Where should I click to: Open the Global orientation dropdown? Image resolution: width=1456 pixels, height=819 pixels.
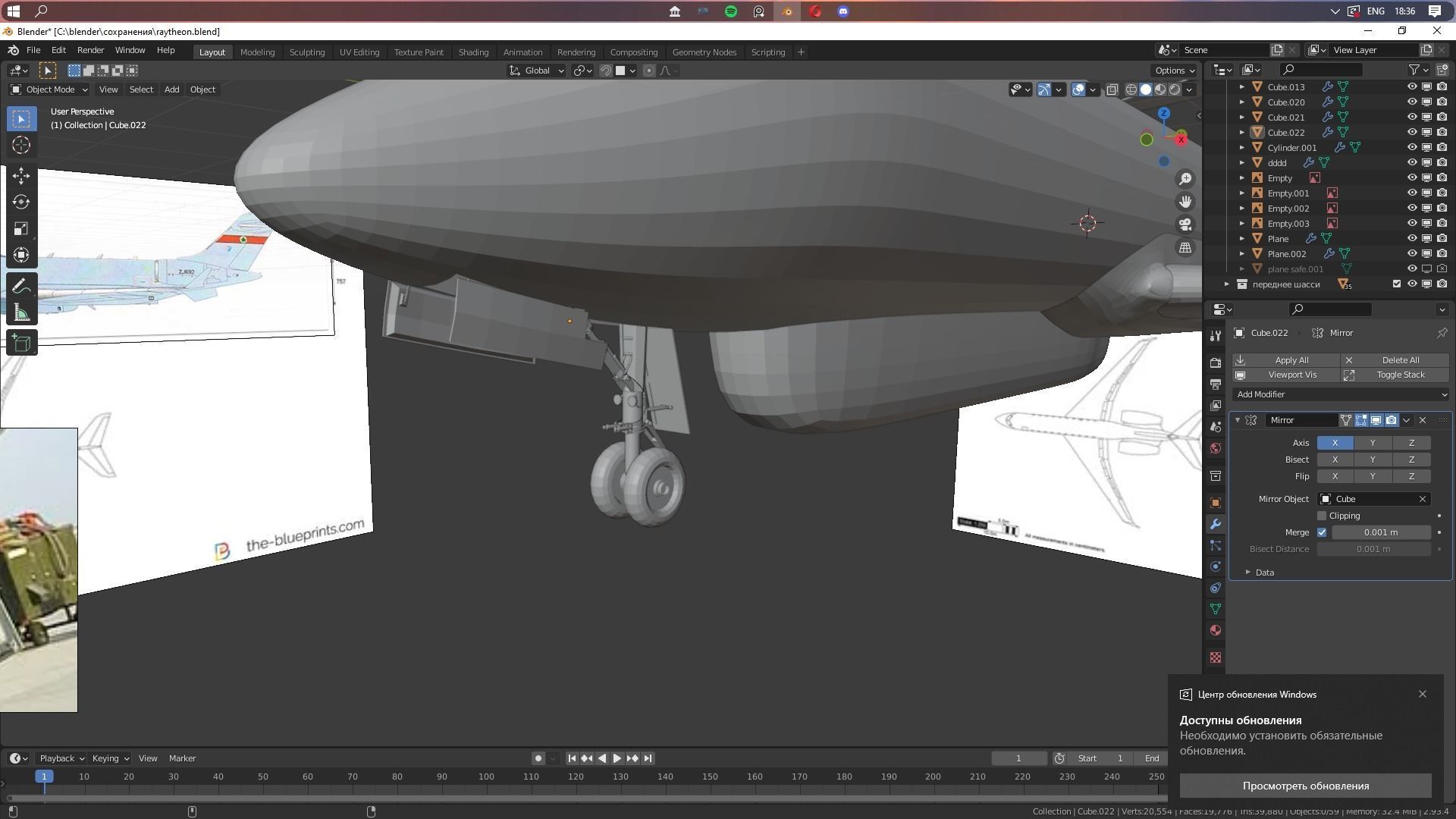pos(537,71)
